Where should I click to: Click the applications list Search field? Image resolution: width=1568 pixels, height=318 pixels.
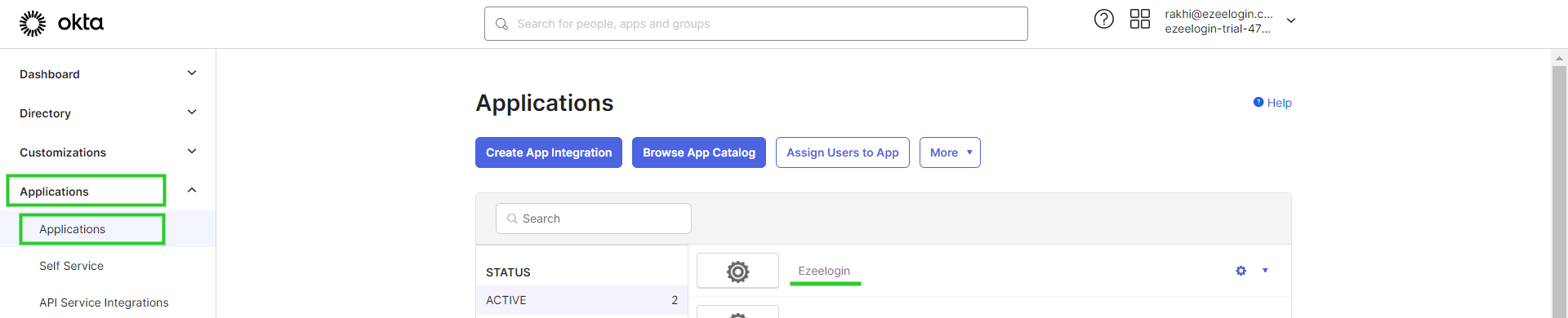pos(594,219)
